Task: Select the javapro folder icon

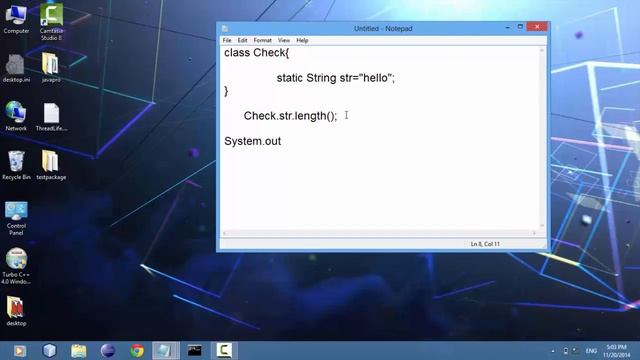Action: pos(51,67)
